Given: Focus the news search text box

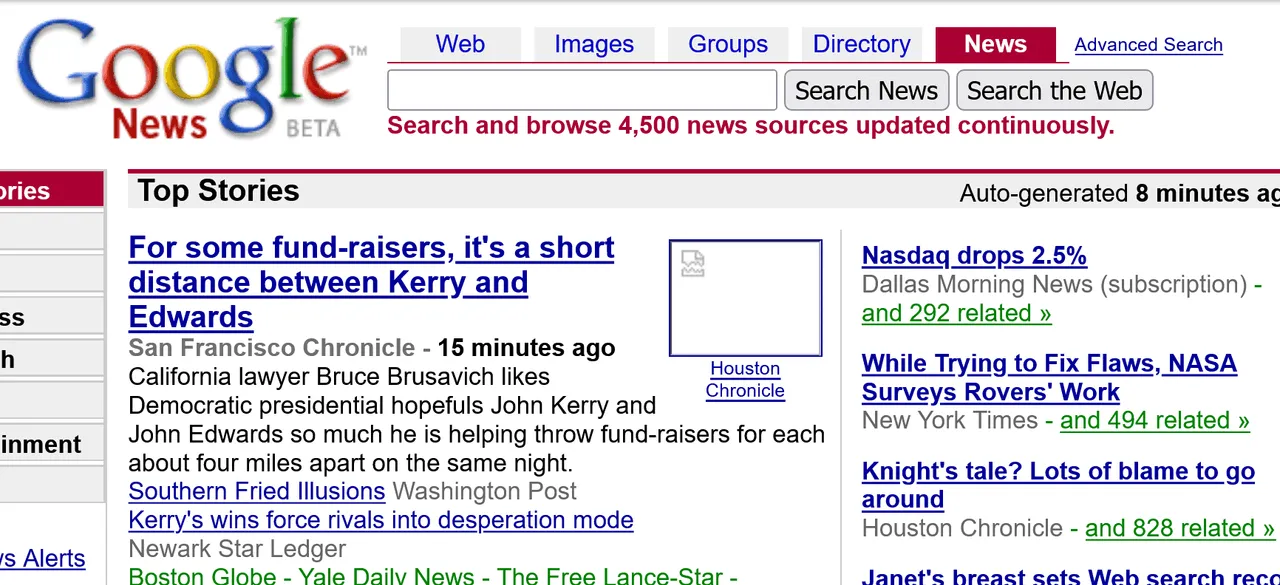Looking at the screenshot, I should (582, 90).
